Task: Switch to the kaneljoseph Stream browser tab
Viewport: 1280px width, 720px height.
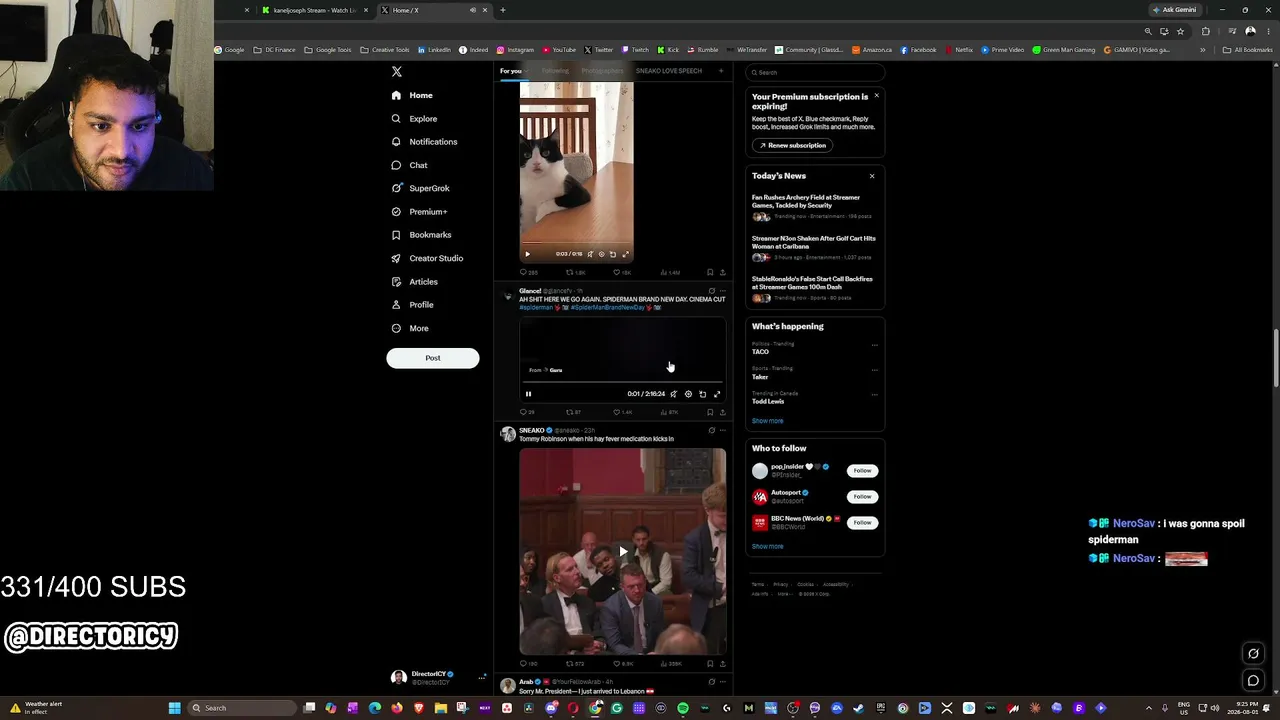Action: [315, 10]
